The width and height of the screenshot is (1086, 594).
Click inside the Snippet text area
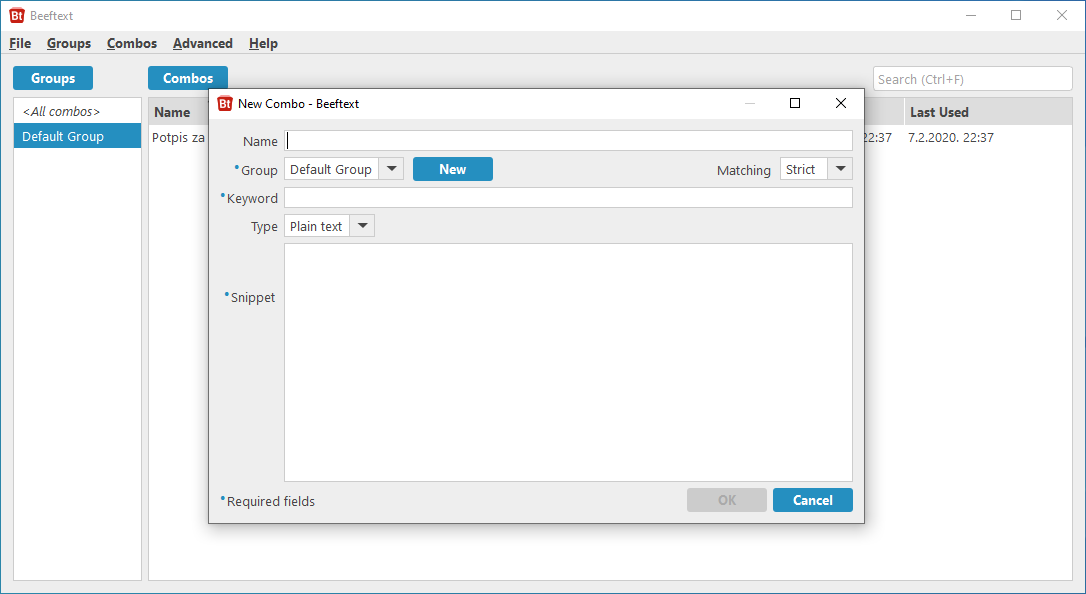point(569,362)
